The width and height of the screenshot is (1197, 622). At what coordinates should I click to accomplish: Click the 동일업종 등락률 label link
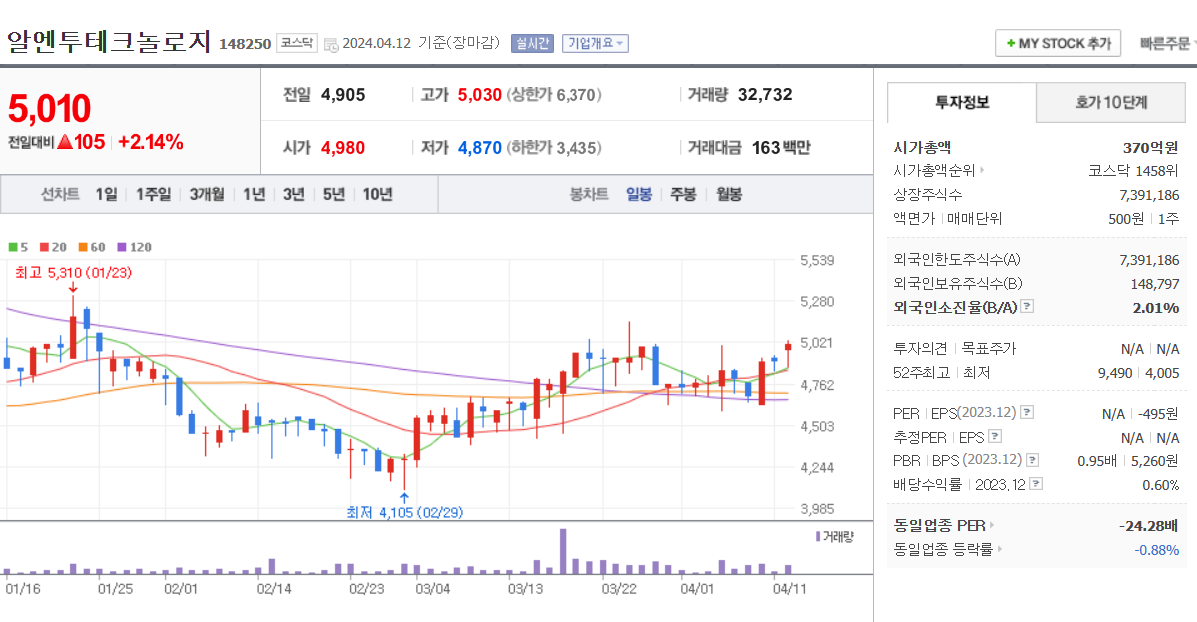pos(943,549)
